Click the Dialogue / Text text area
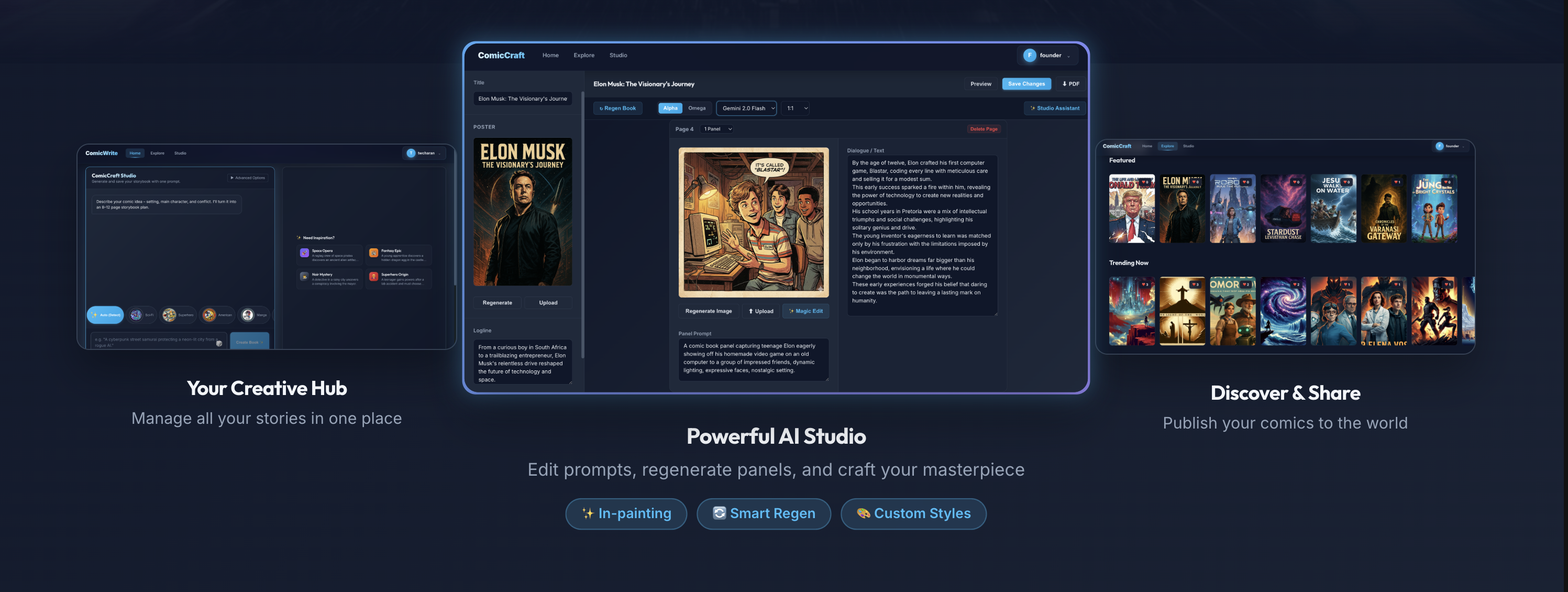 [922, 235]
